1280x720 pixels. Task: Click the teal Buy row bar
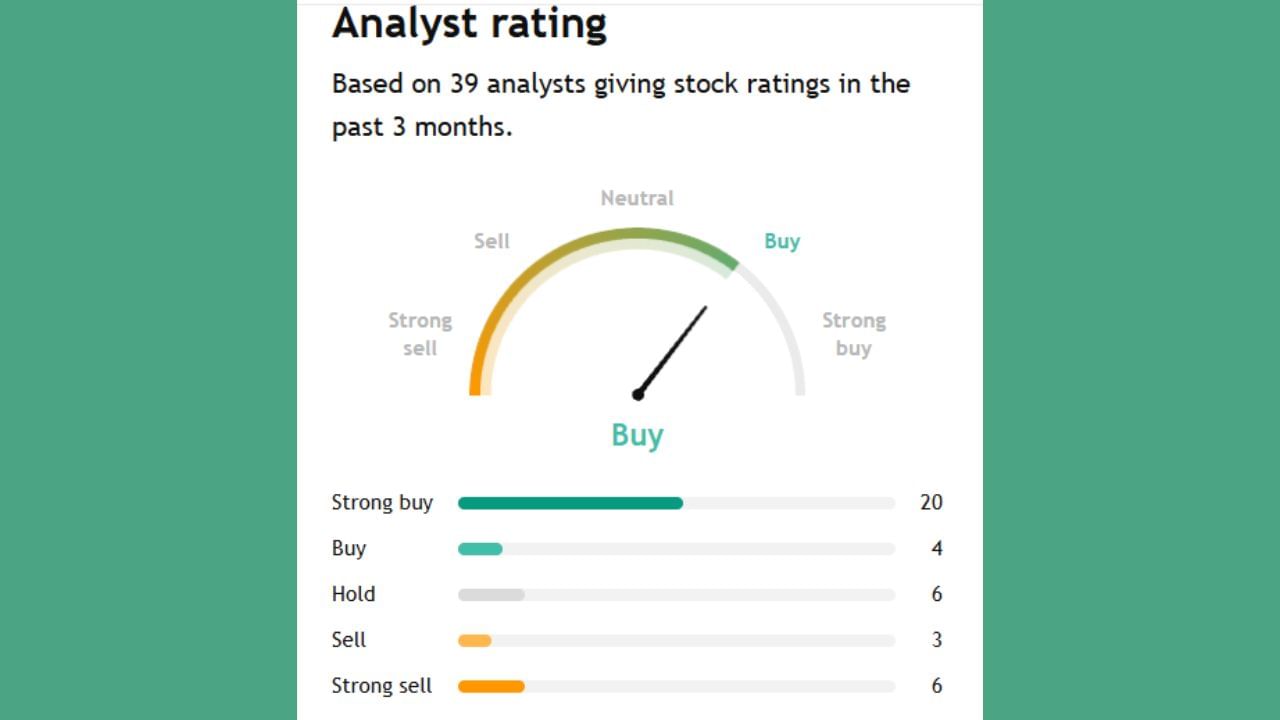click(480, 549)
